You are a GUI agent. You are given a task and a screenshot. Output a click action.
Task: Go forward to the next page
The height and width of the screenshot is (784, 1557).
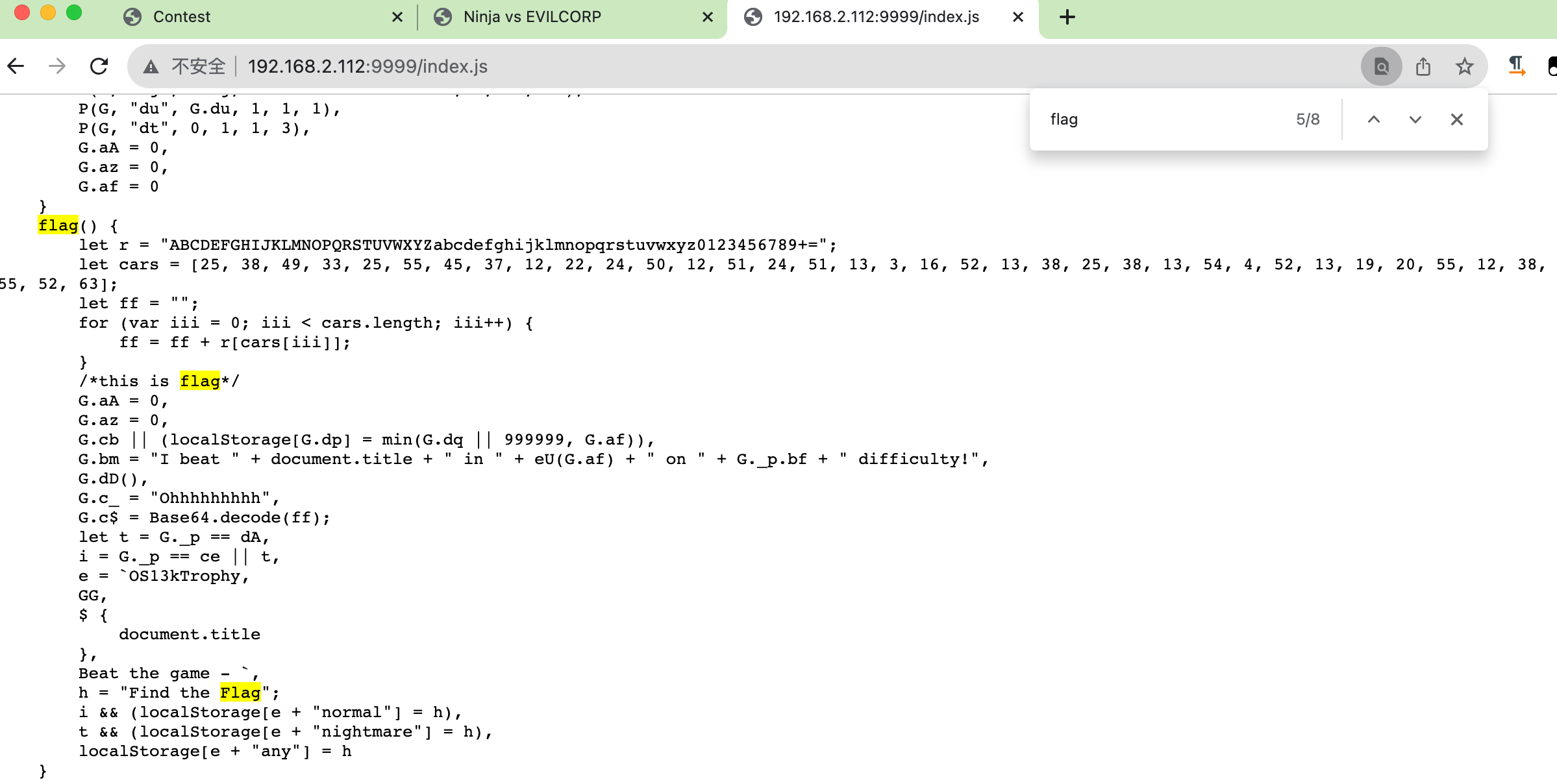click(57, 66)
